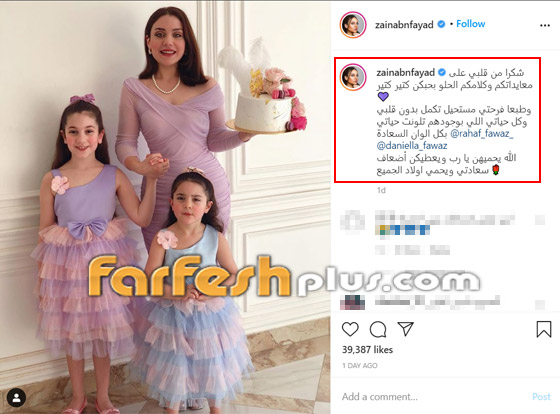The image size is (560, 414).
Task: Follow zainabnfayad
Action: click(x=470, y=24)
